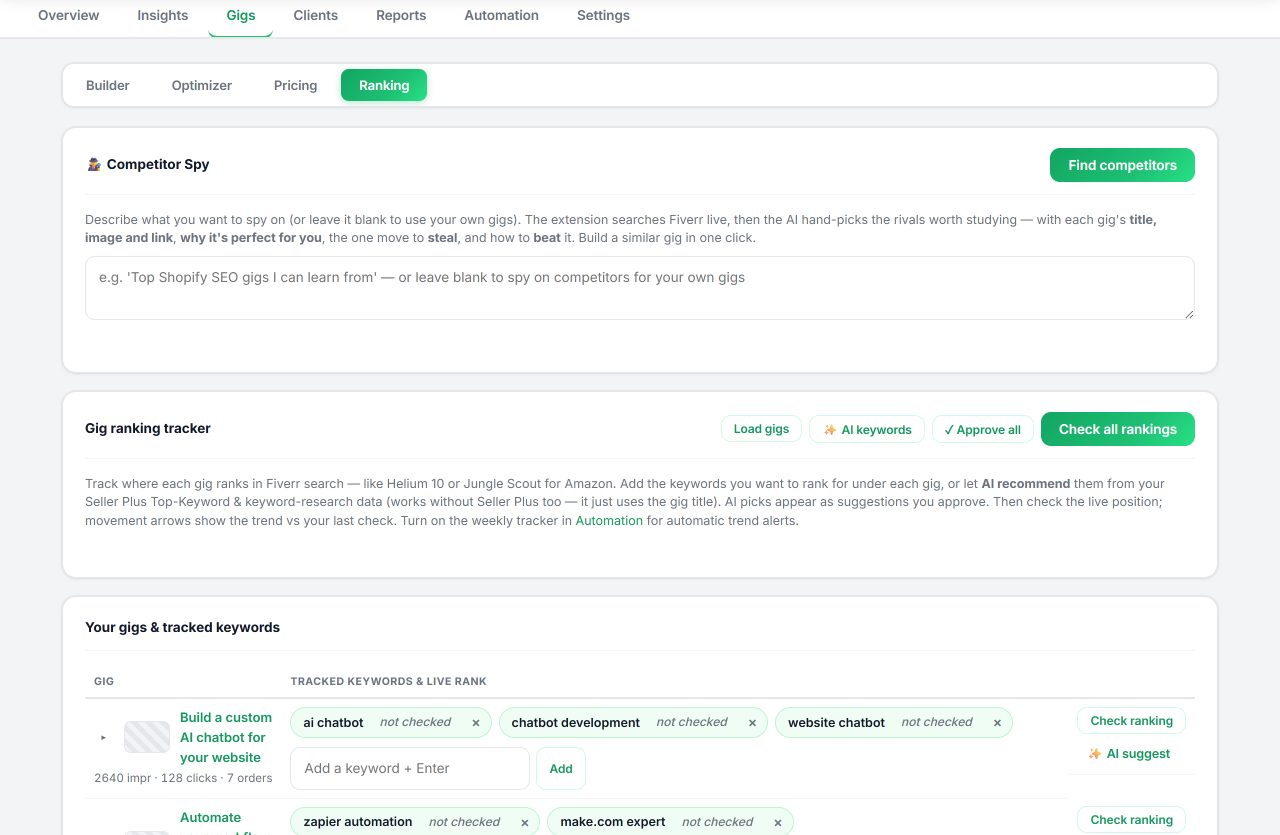
Task: Click inside the Competitor Spy description box
Action: click(x=640, y=288)
